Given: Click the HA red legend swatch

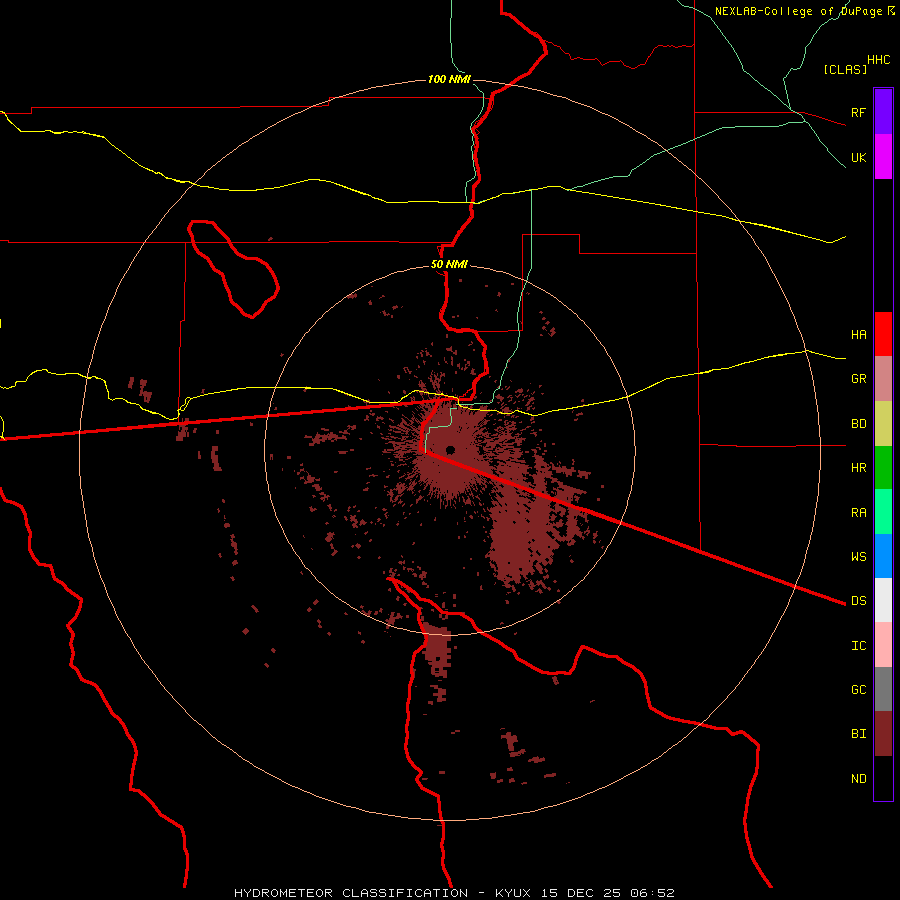Looking at the screenshot, I should tap(883, 334).
